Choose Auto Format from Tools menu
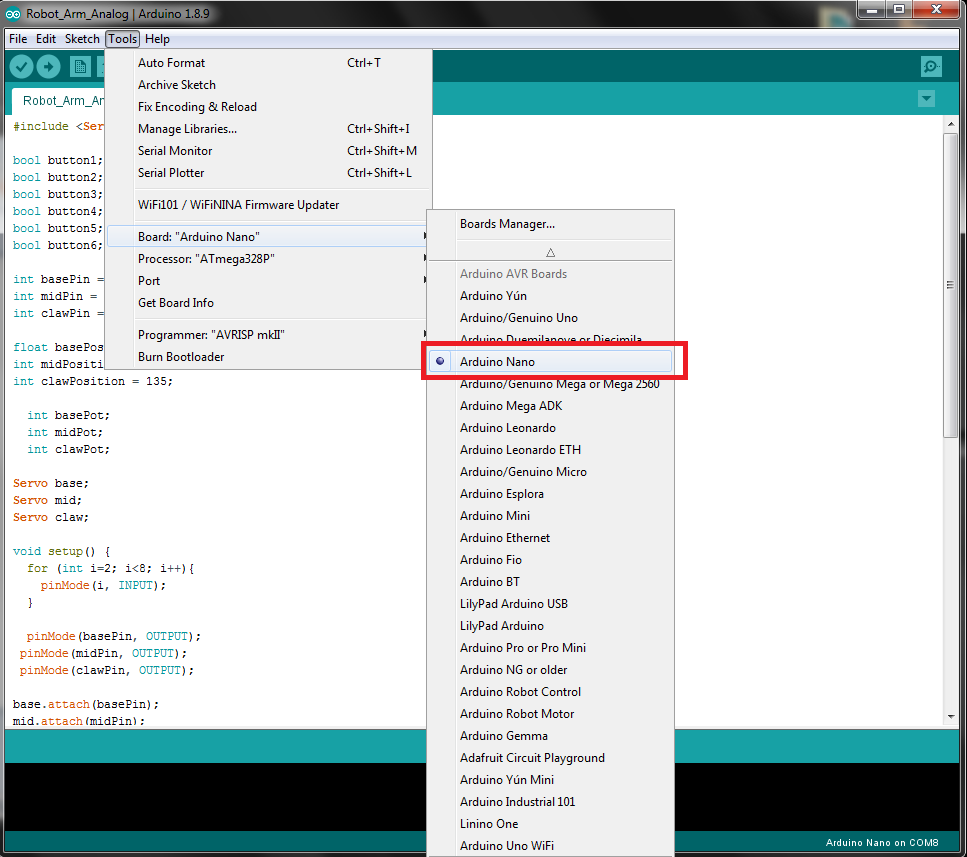 point(268,63)
